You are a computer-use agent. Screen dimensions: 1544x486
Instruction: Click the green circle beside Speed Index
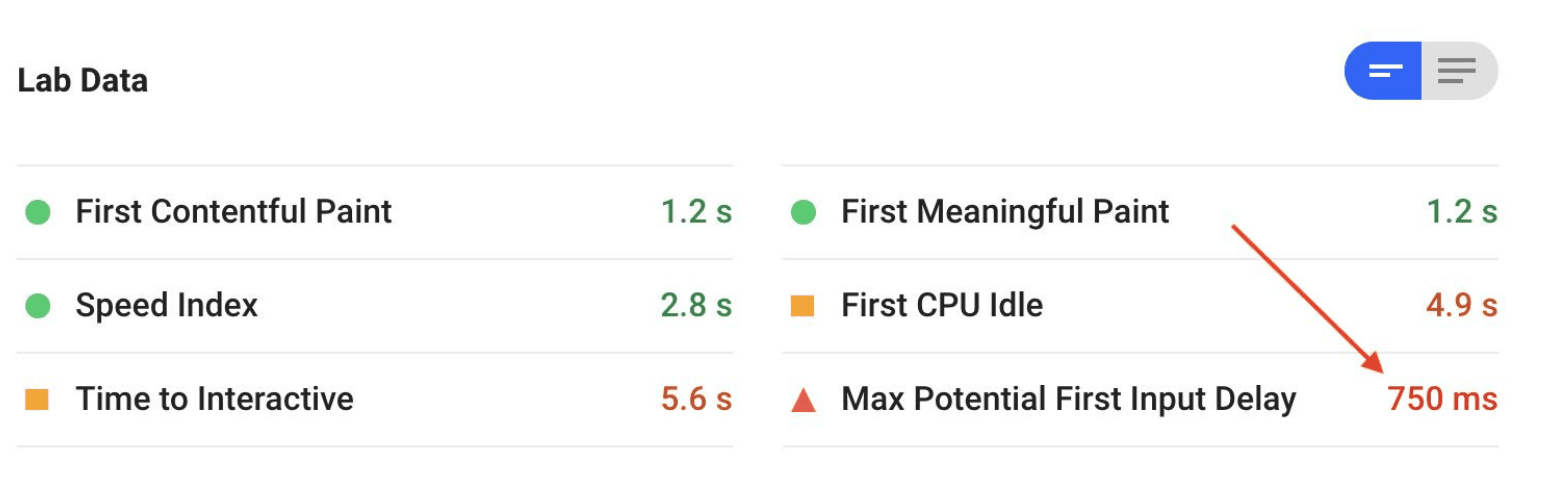38,305
